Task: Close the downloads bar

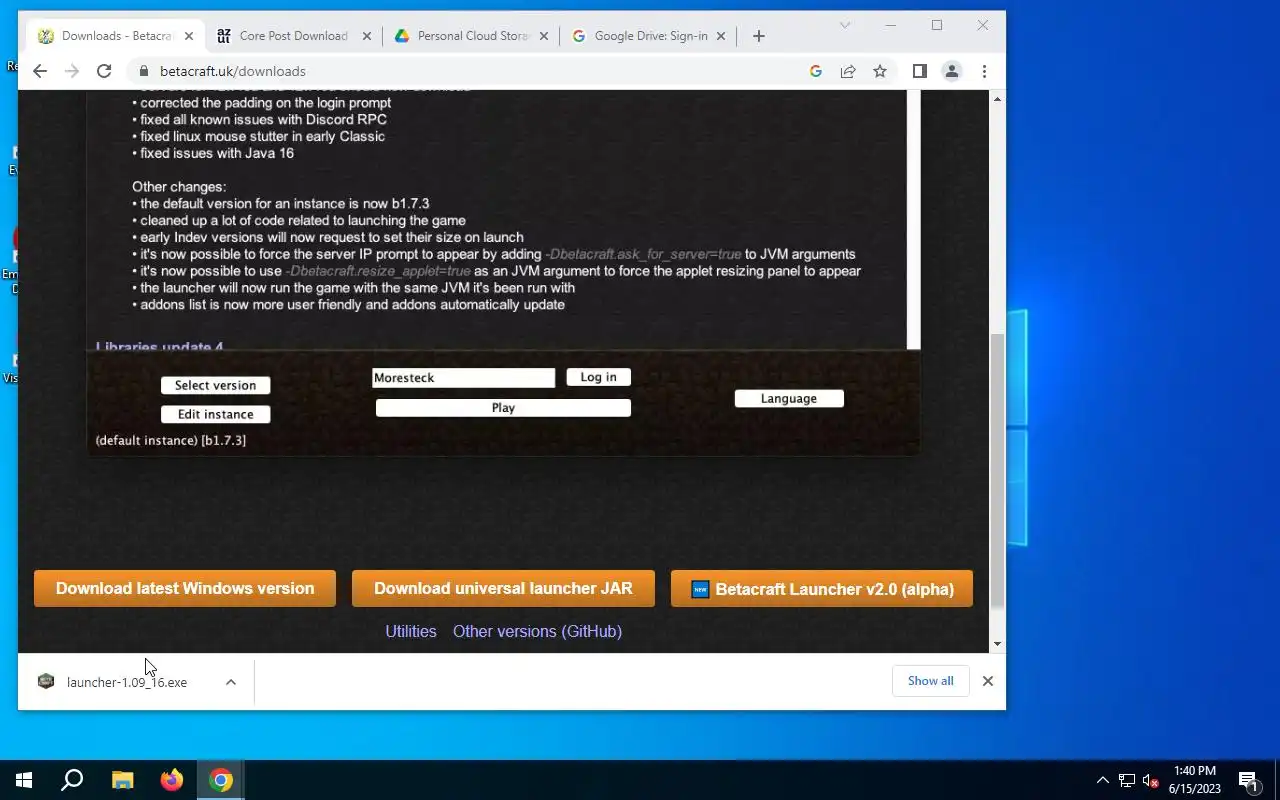Action: coord(988,681)
